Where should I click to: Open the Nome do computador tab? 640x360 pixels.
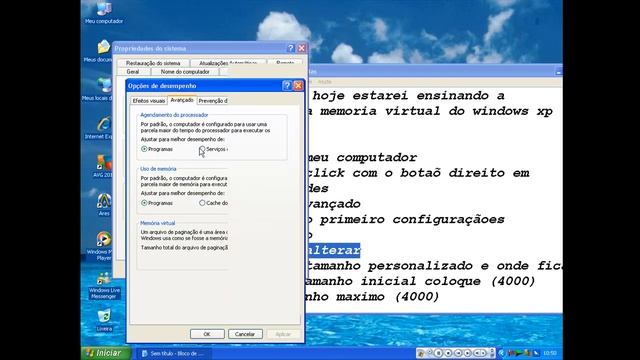pyautogui.click(x=185, y=72)
